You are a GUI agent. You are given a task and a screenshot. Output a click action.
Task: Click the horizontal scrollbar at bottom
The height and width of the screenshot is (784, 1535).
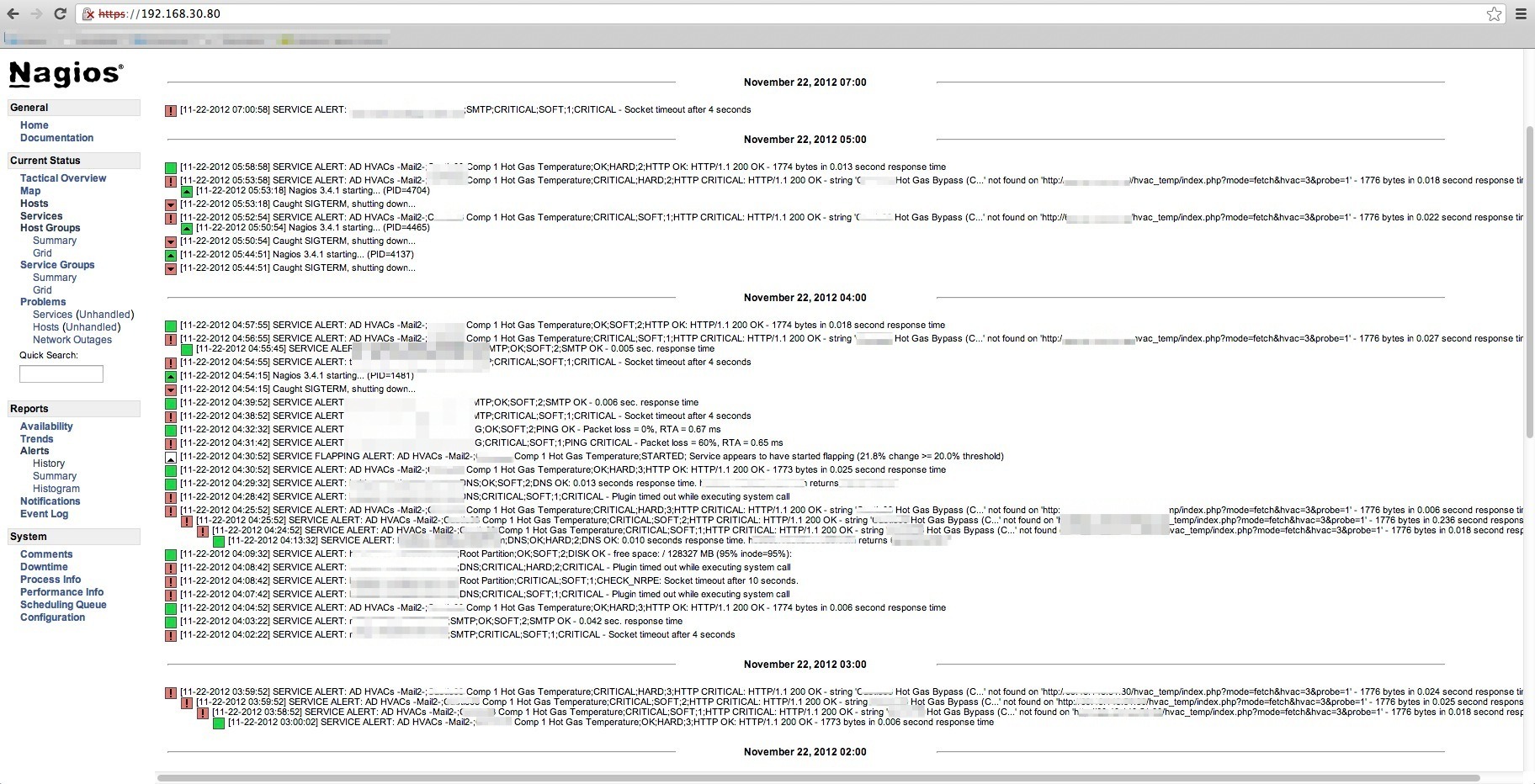816,778
